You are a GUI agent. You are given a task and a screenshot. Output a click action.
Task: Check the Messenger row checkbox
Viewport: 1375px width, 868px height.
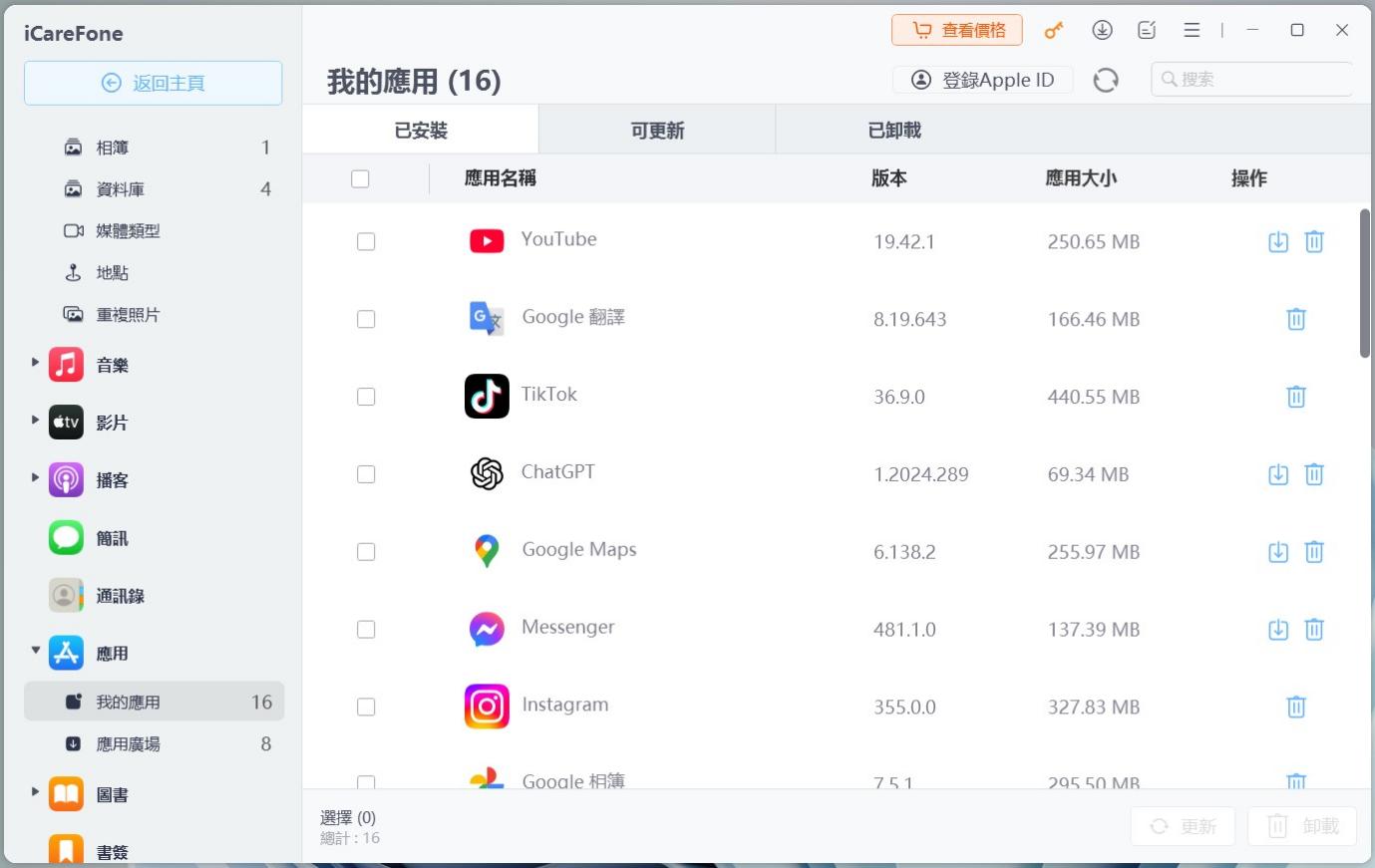(366, 630)
